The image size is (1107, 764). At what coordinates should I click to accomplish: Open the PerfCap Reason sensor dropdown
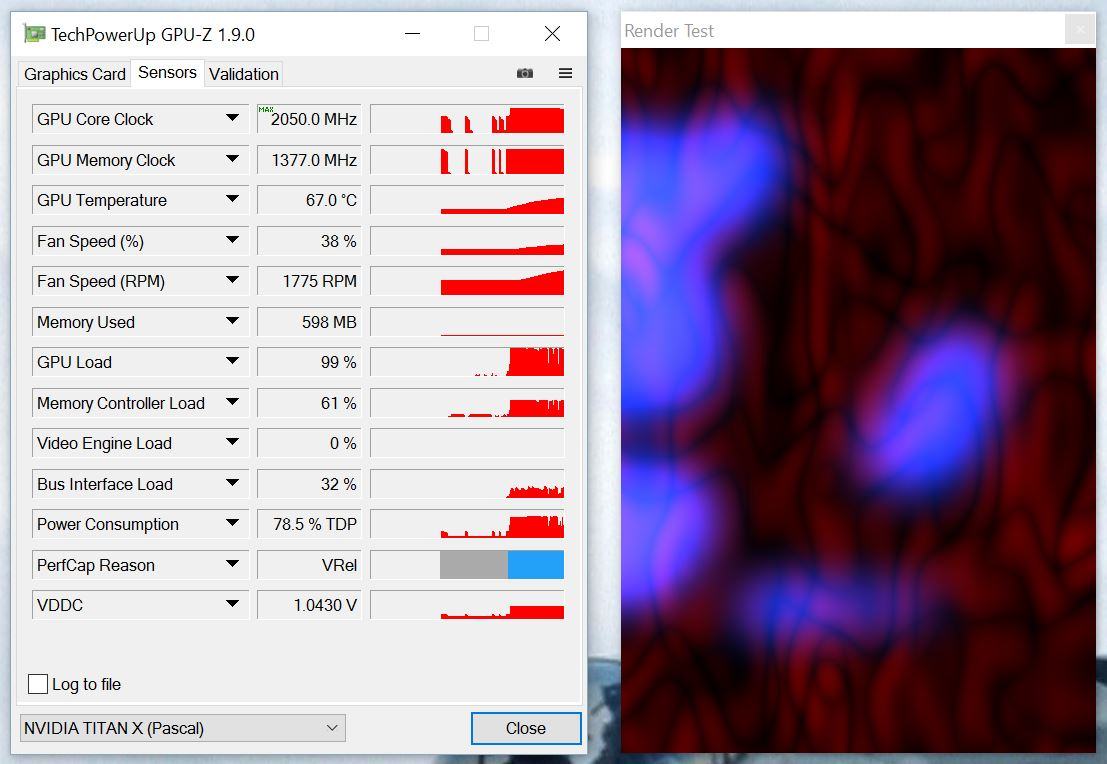[232, 564]
